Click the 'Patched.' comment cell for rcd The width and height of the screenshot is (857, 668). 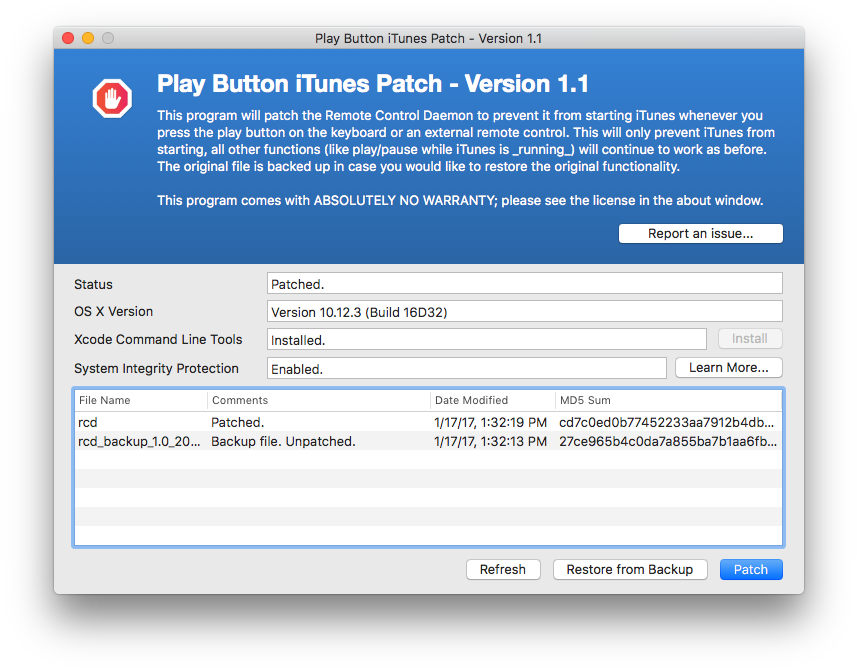click(238, 422)
